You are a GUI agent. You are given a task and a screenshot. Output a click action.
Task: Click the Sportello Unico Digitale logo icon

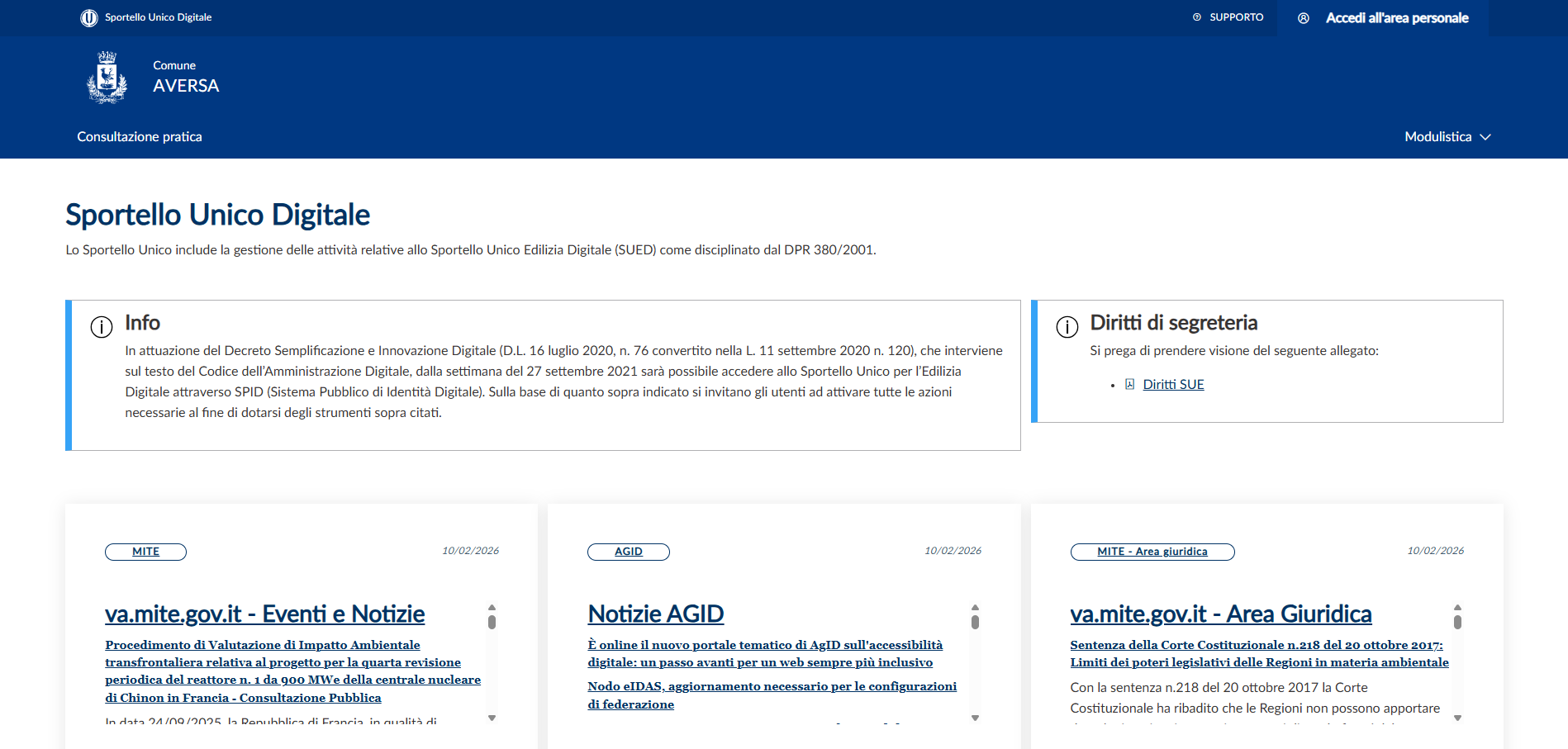point(89,17)
